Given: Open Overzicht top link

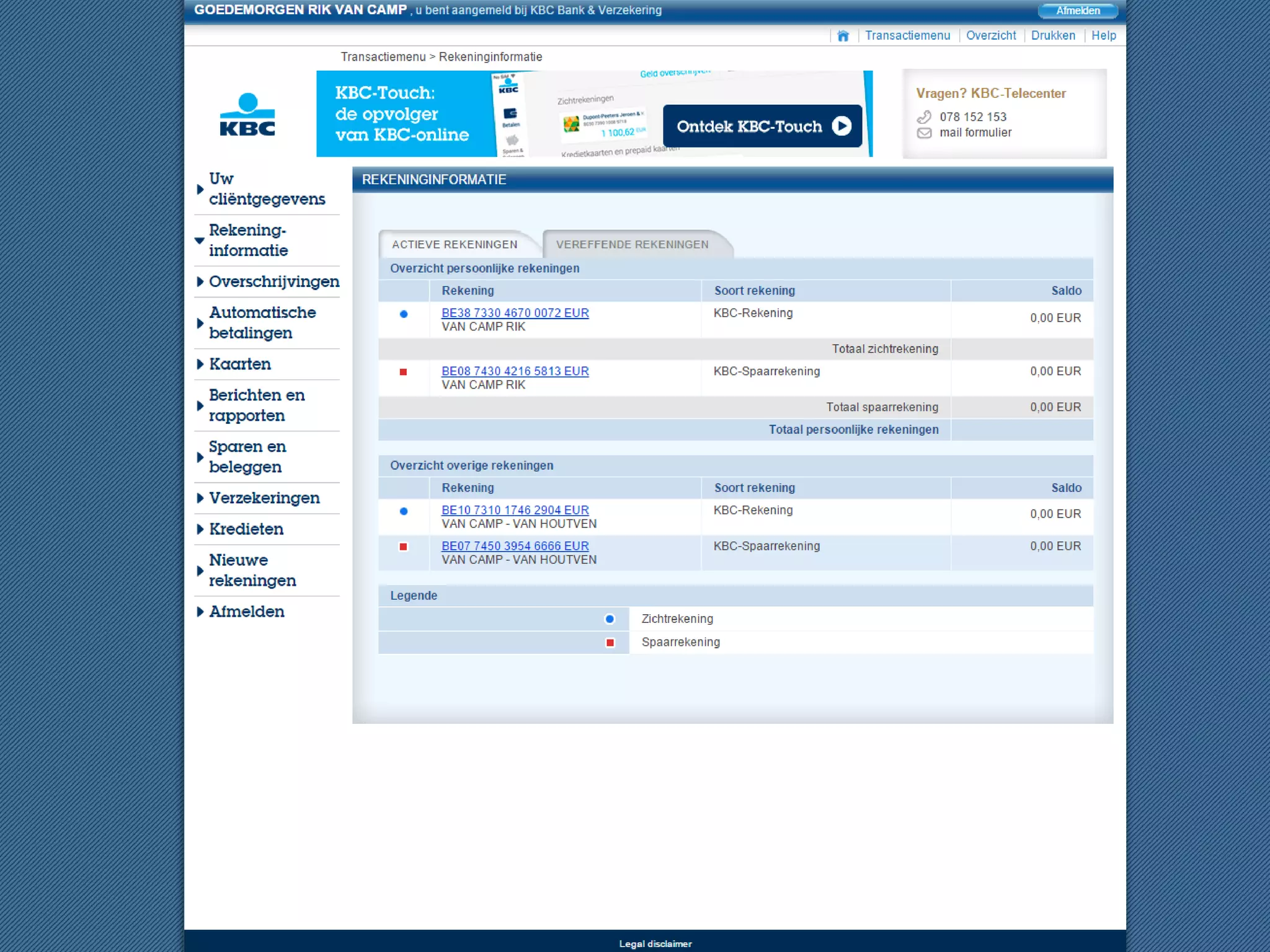Looking at the screenshot, I should tap(991, 35).
